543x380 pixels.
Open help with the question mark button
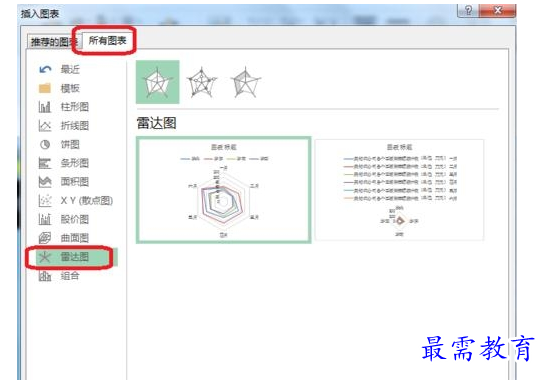[468, 11]
